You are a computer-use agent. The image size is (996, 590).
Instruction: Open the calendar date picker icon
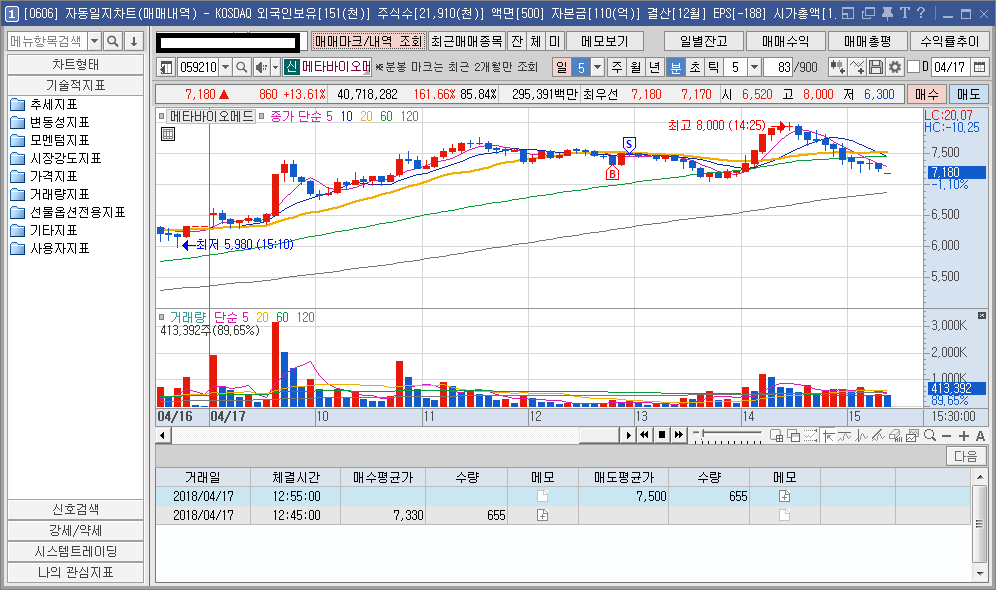point(979,67)
